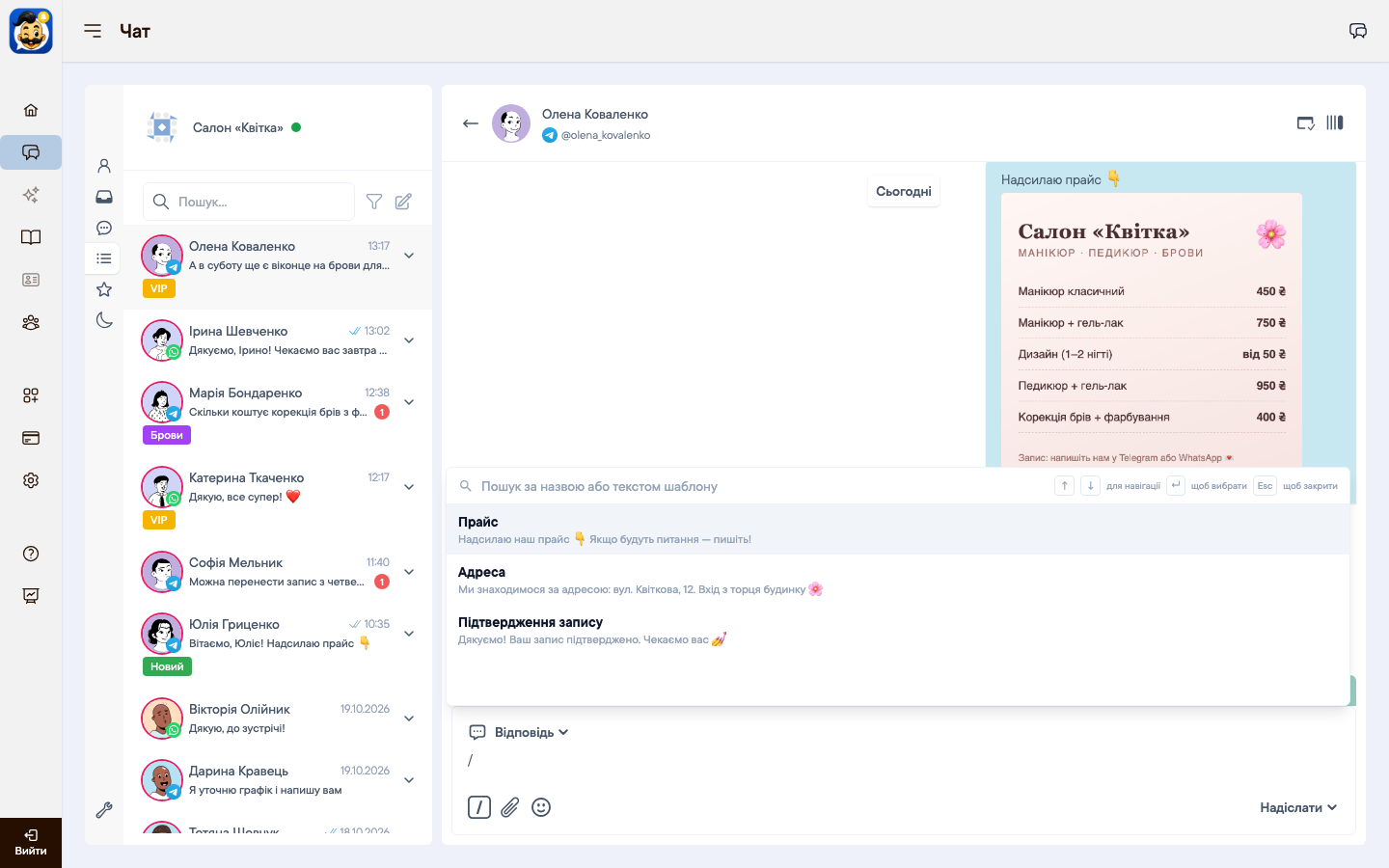Open the inbox tray icon in chat sidebar
Screen dimensions: 1389x868
[x=104, y=197]
